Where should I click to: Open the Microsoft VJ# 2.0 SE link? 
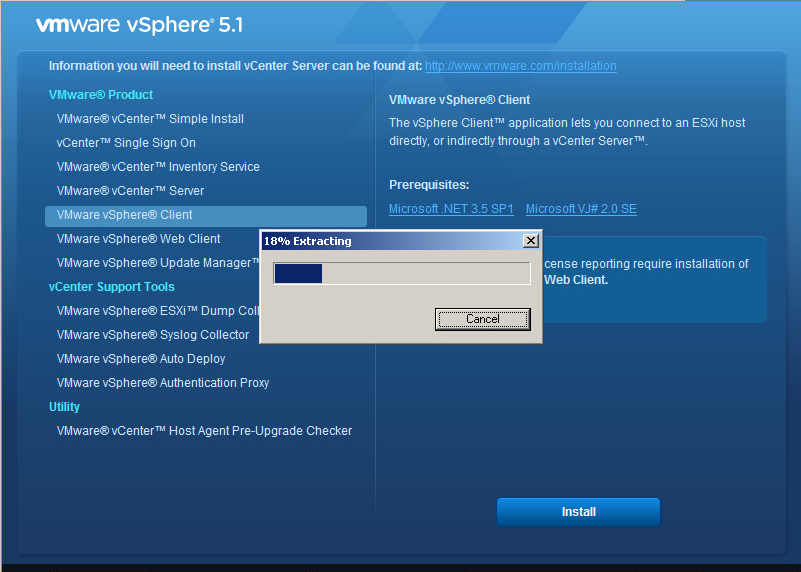[581, 209]
